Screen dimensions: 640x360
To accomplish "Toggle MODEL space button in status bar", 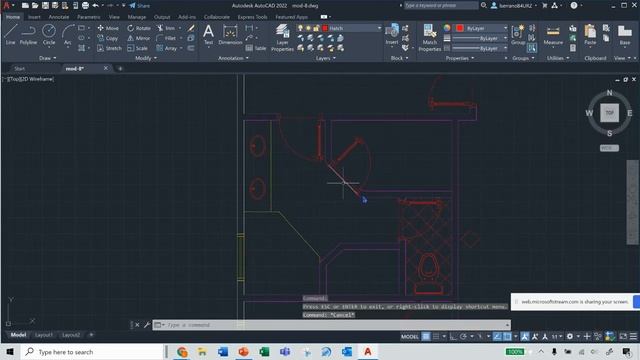I will click(x=409, y=336).
